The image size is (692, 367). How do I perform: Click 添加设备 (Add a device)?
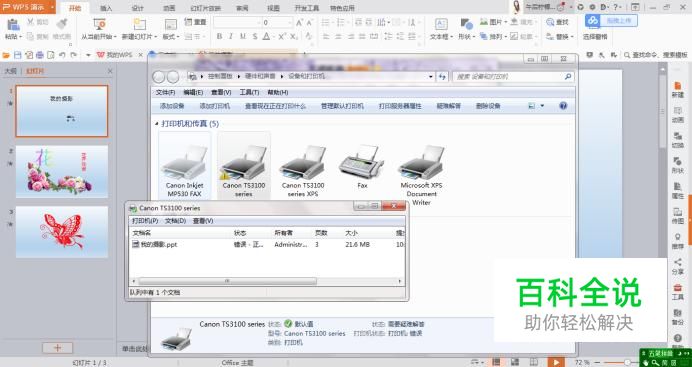tap(172, 106)
